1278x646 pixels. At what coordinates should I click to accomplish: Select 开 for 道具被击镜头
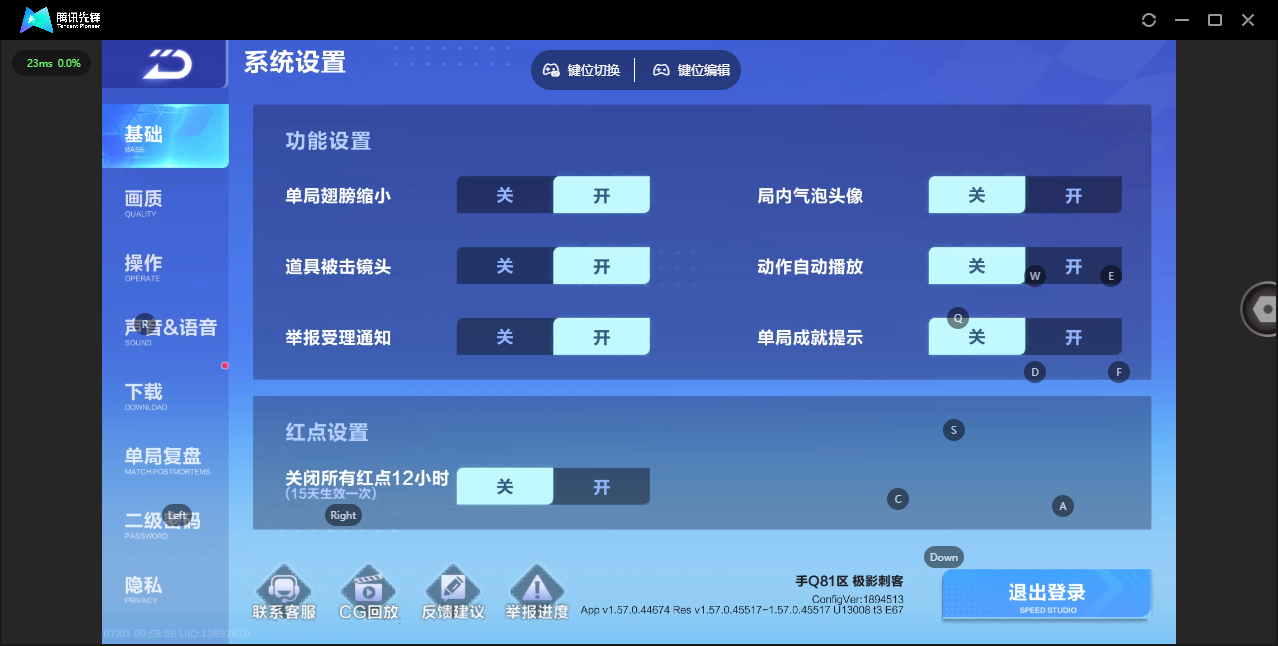(x=601, y=266)
